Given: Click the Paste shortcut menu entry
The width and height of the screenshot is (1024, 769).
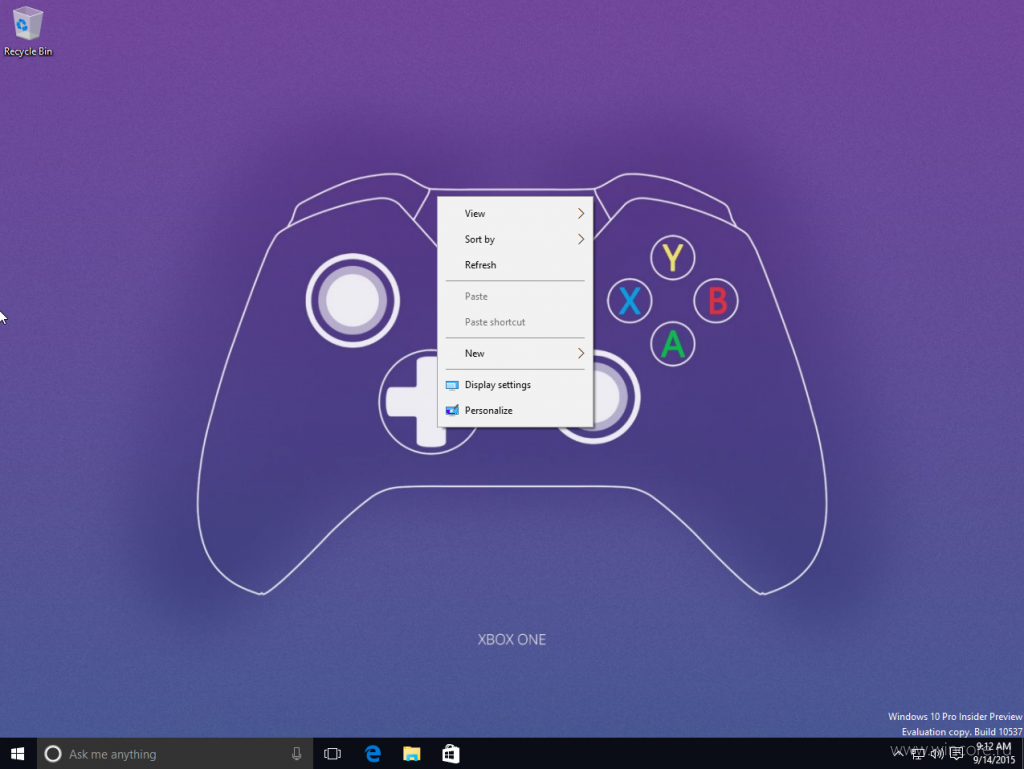Looking at the screenshot, I should tap(515, 322).
